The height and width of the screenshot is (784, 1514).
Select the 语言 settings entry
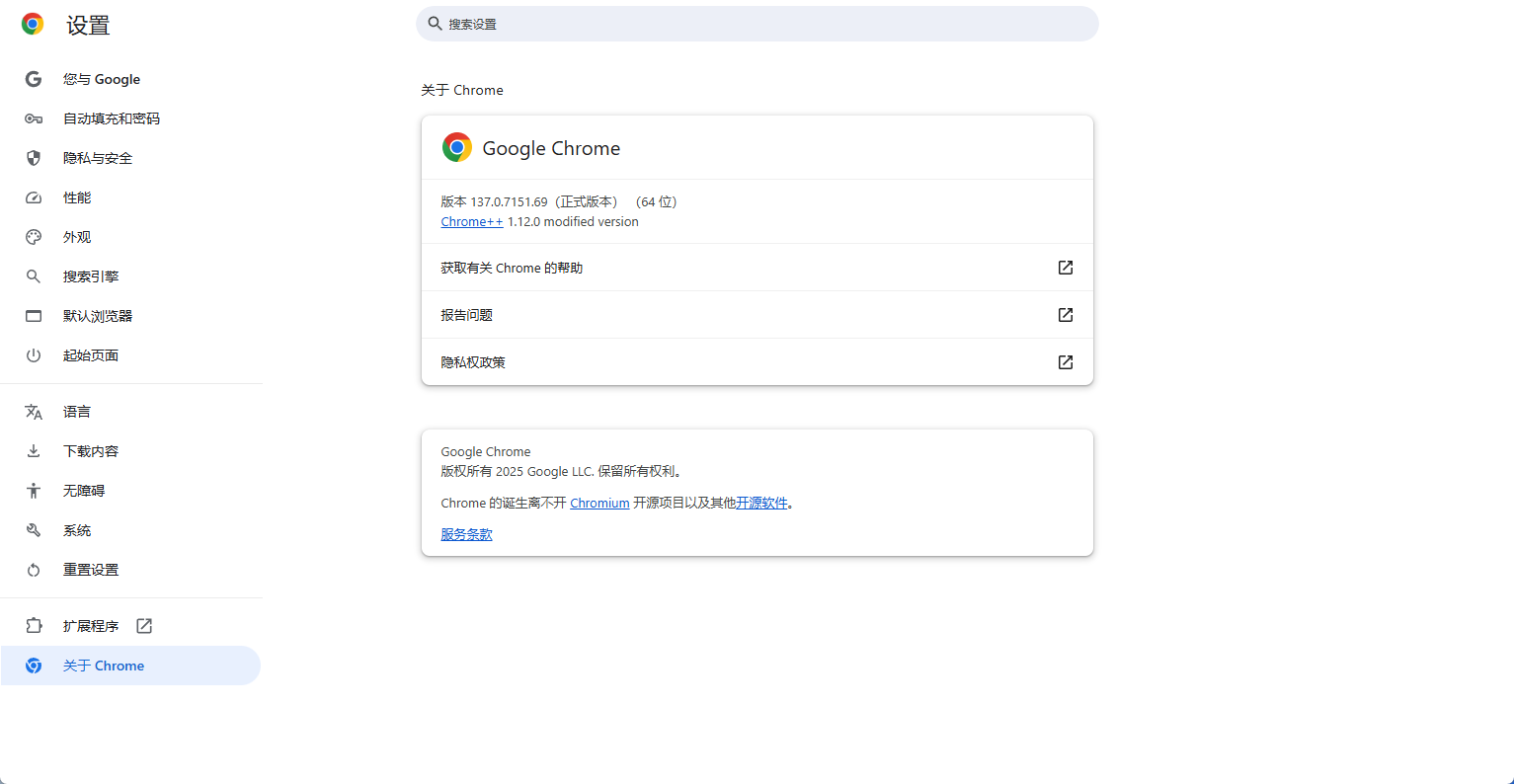tap(79, 412)
